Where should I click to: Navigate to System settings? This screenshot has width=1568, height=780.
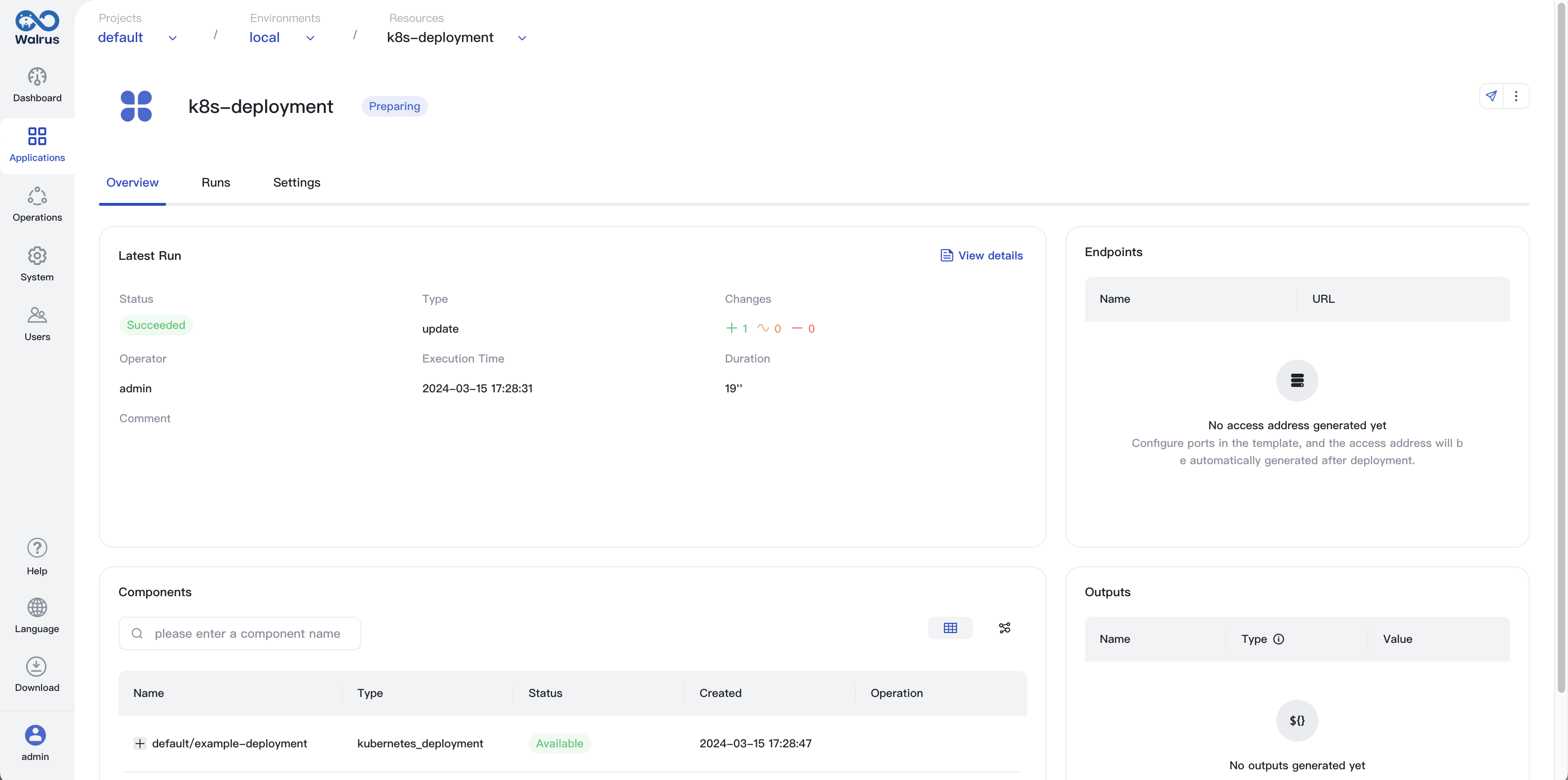click(37, 264)
